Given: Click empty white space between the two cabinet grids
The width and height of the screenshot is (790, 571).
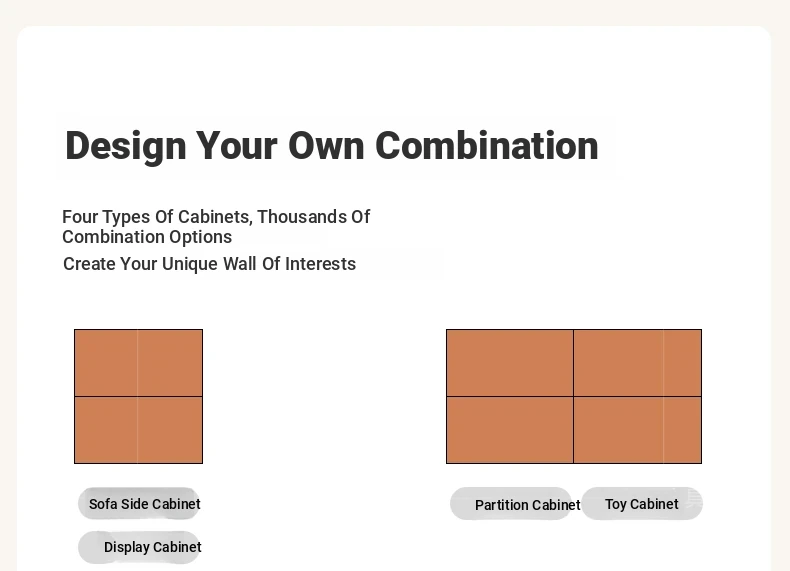Looking at the screenshot, I should pyautogui.click(x=324, y=396).
